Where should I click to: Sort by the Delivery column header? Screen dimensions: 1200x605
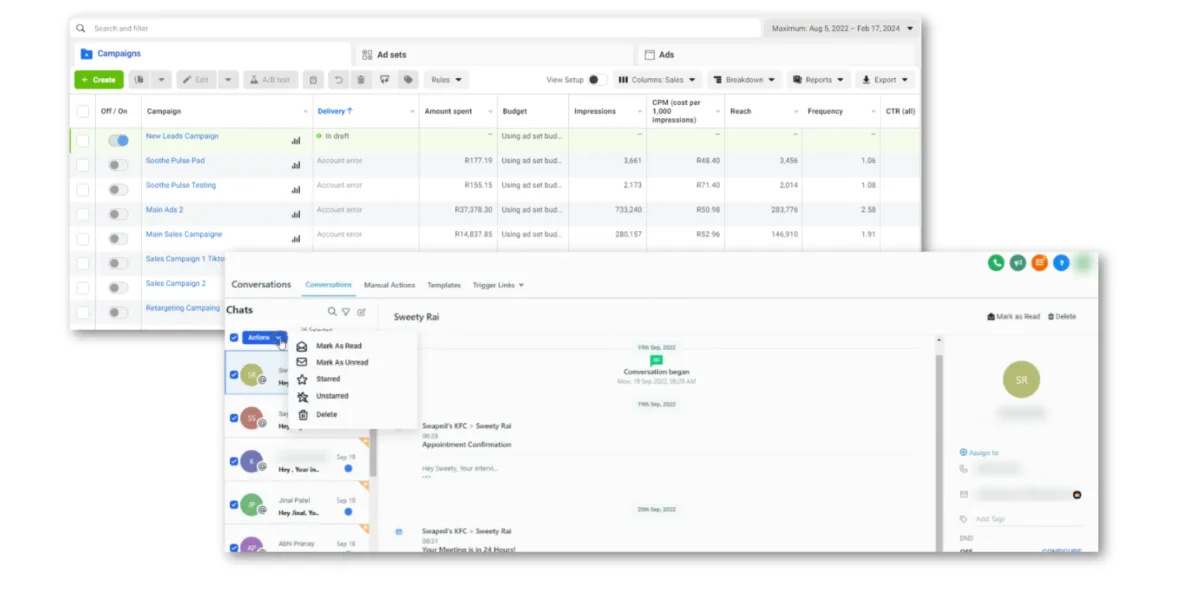click(335, 111)
